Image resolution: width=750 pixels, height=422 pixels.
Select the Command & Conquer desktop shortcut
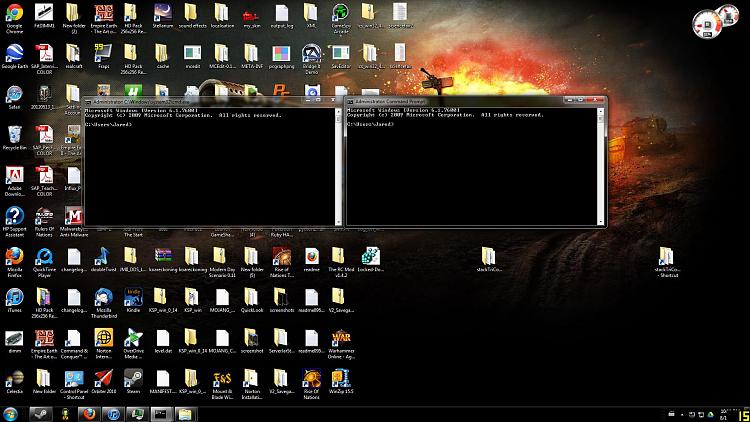(74, 344)
